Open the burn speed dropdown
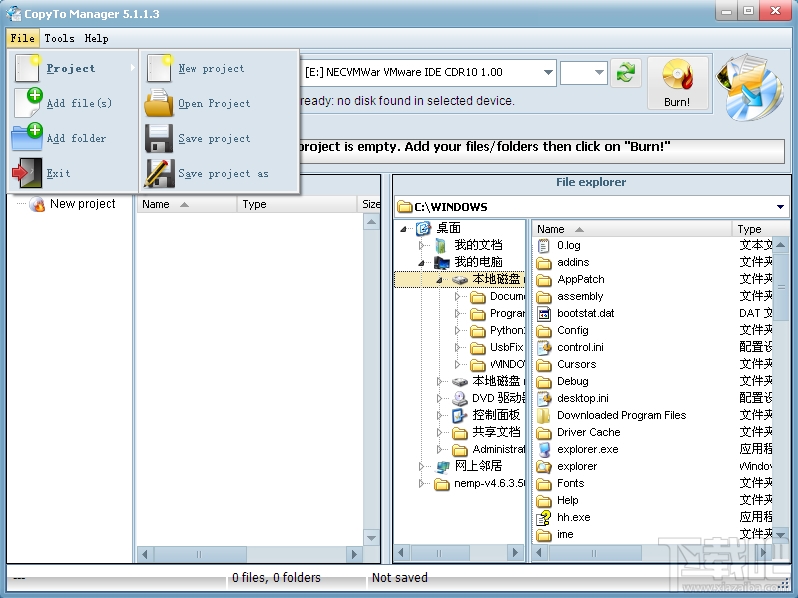 (x=599, y=72)
